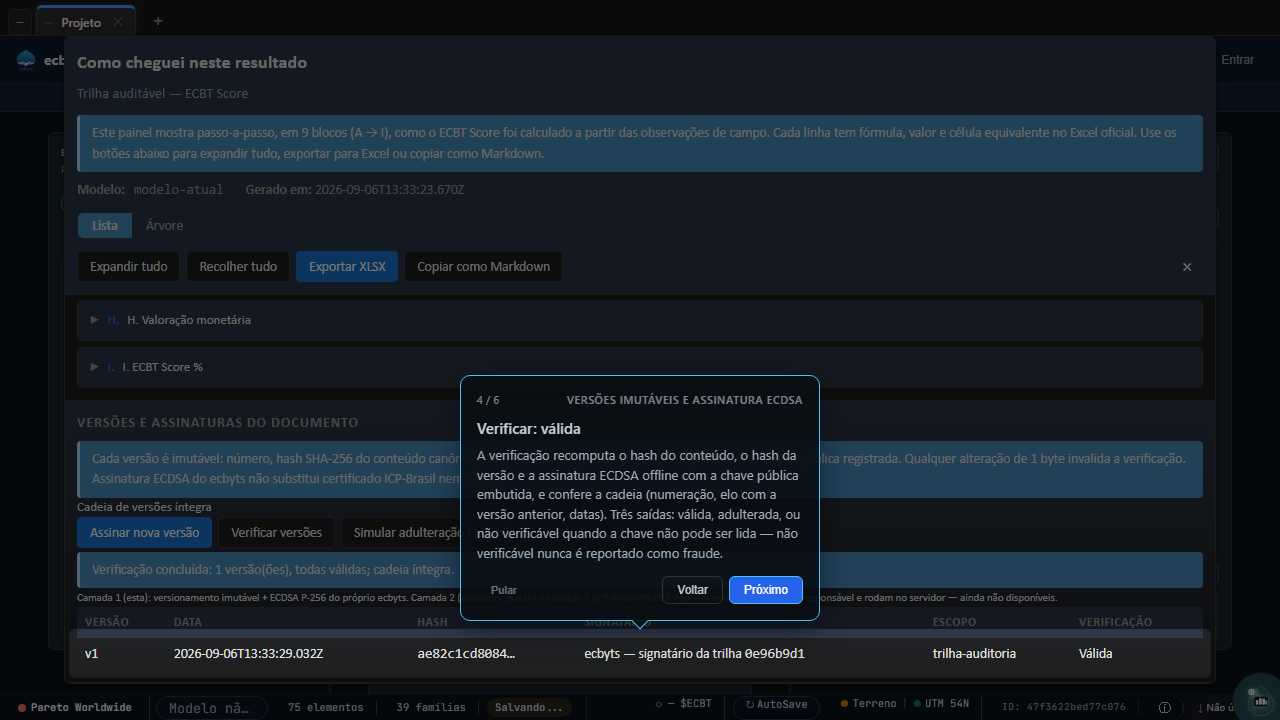1280x720 pixels.
Task: Click the trilha-auditoria scope cell
Action: pos(974,654)
